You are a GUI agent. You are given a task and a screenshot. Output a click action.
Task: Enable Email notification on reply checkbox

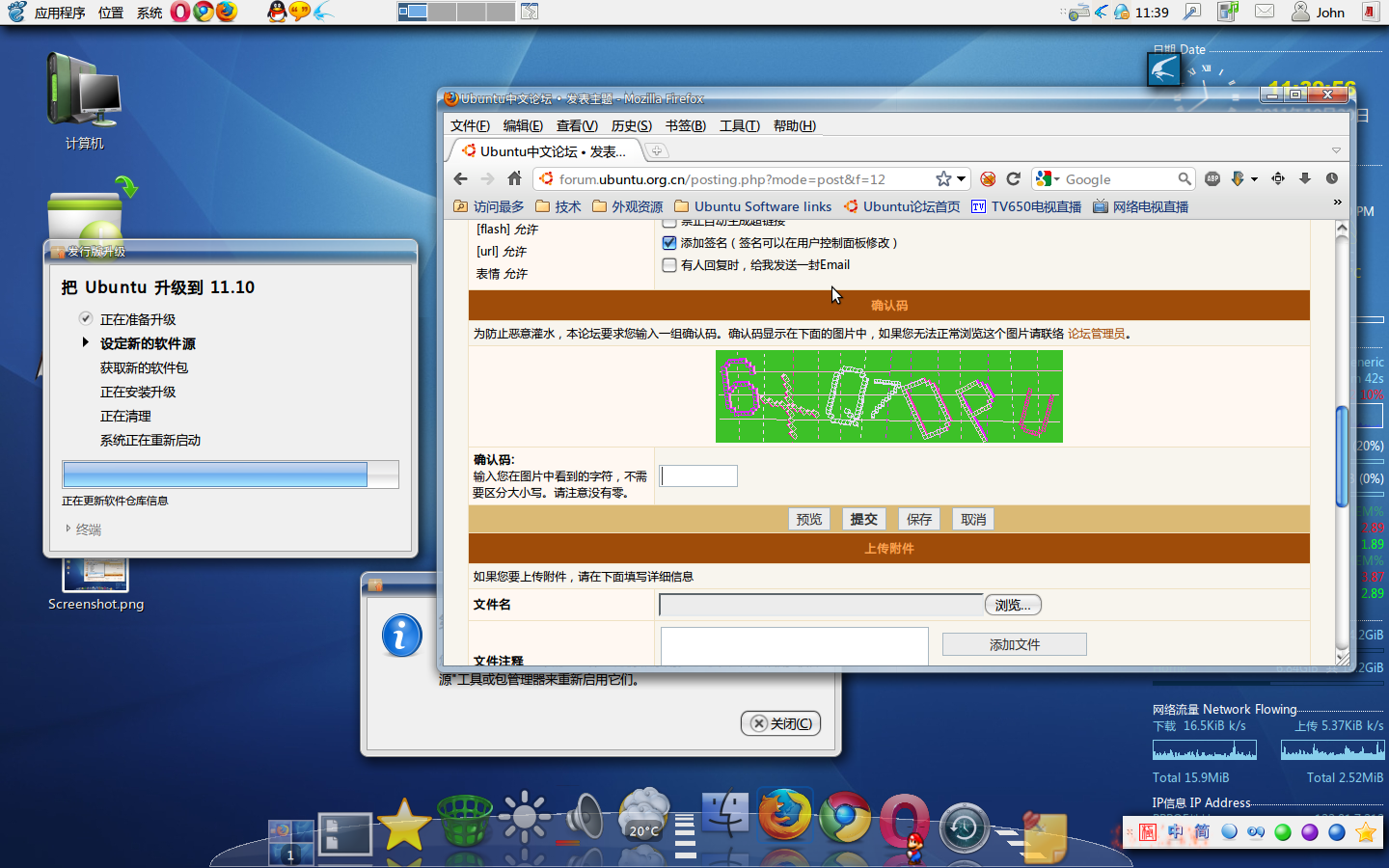point(669,265)
